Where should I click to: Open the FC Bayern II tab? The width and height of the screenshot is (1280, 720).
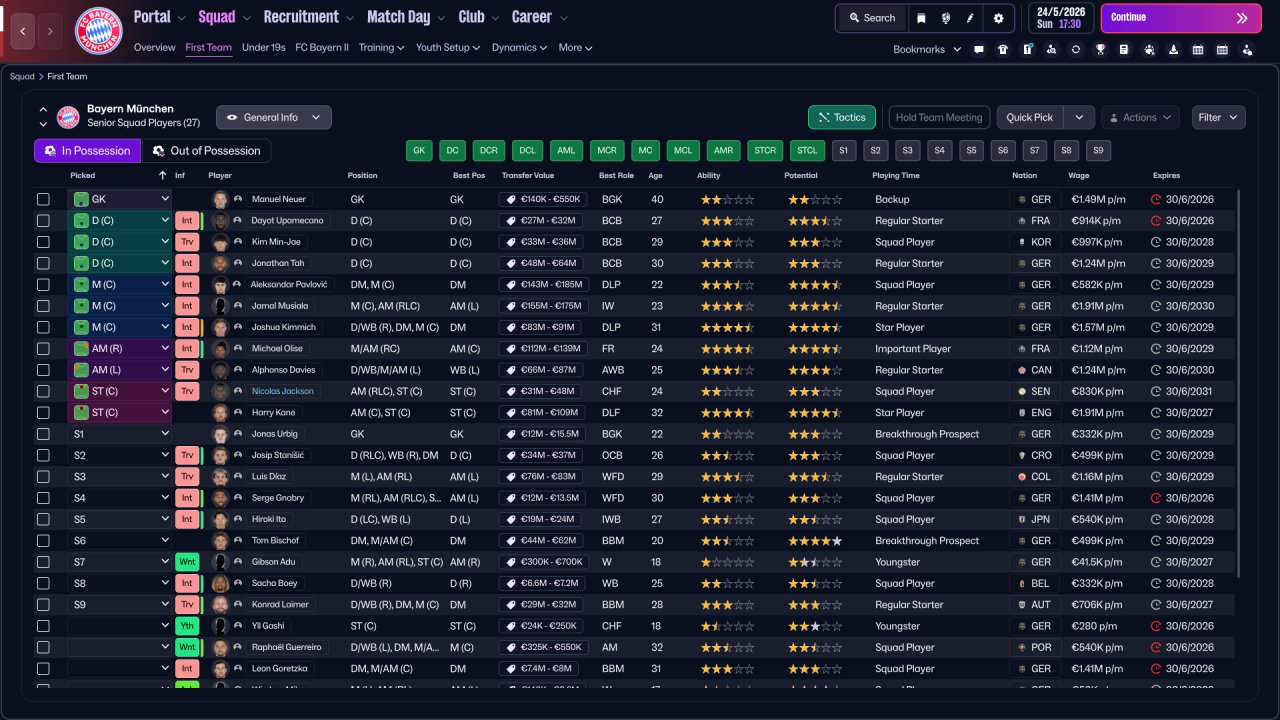click(322, 48)
